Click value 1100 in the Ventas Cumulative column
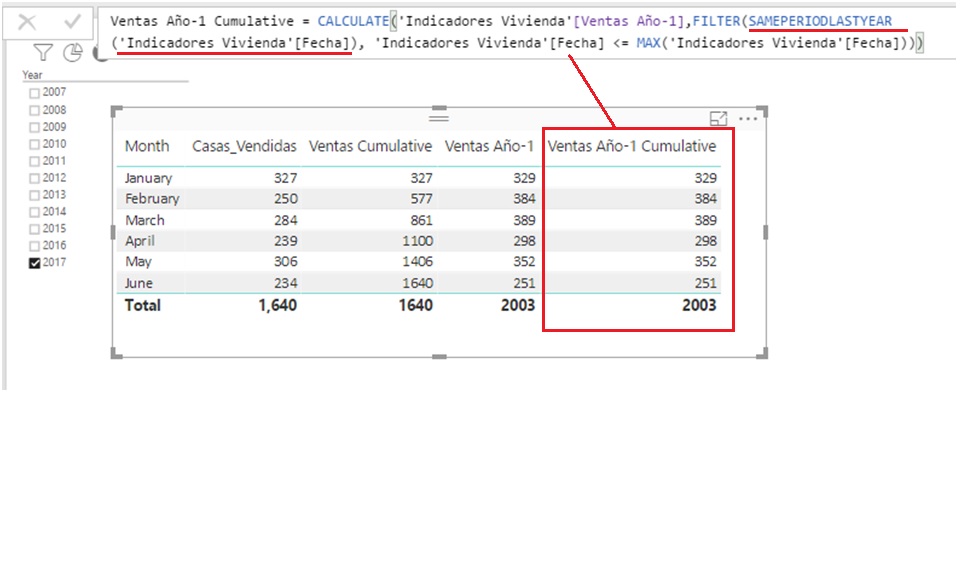 (417, 241)
